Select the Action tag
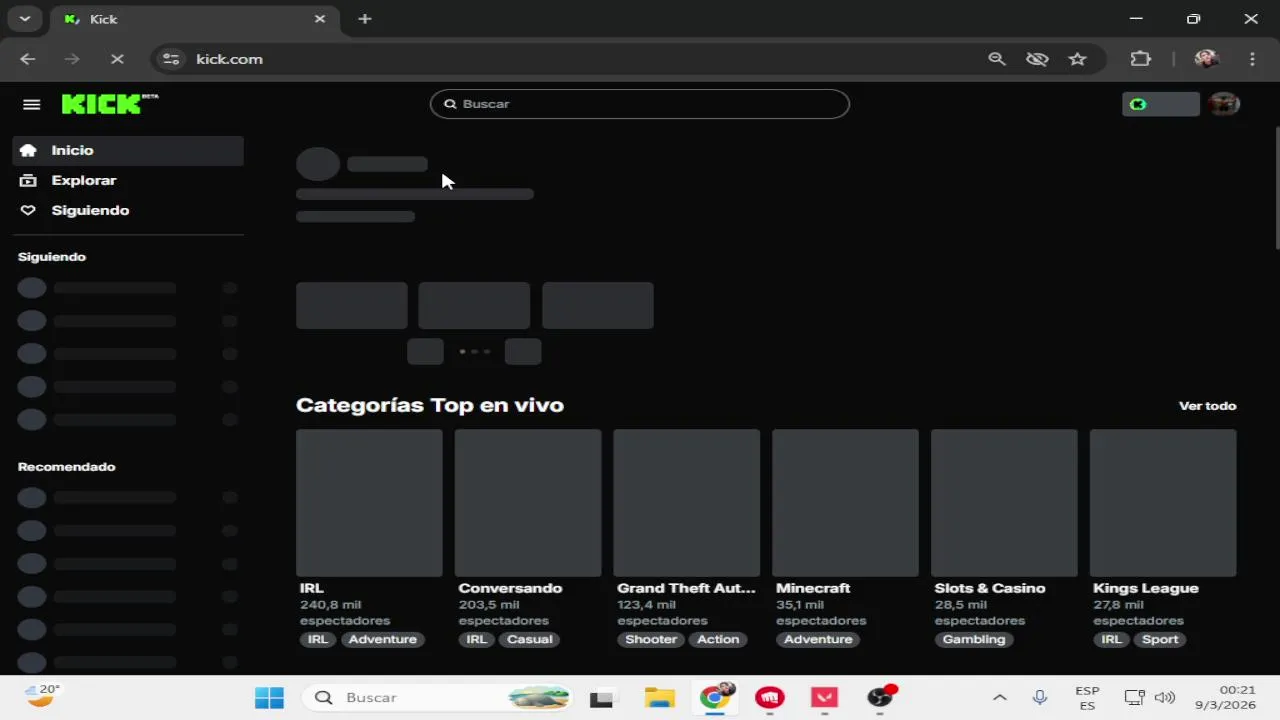Screen dimensions: 1280x720 pos(718,639)
